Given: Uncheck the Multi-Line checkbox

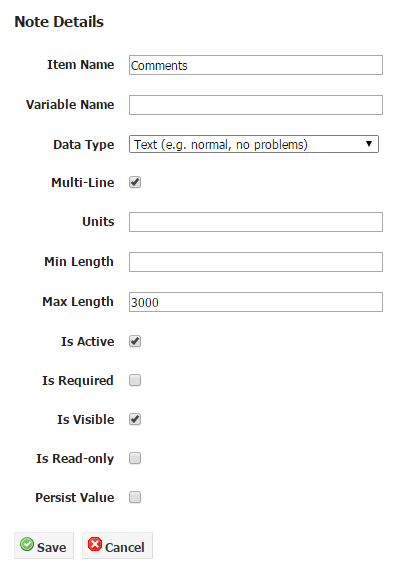Looking at the screenshot, I should coord(135,182).
